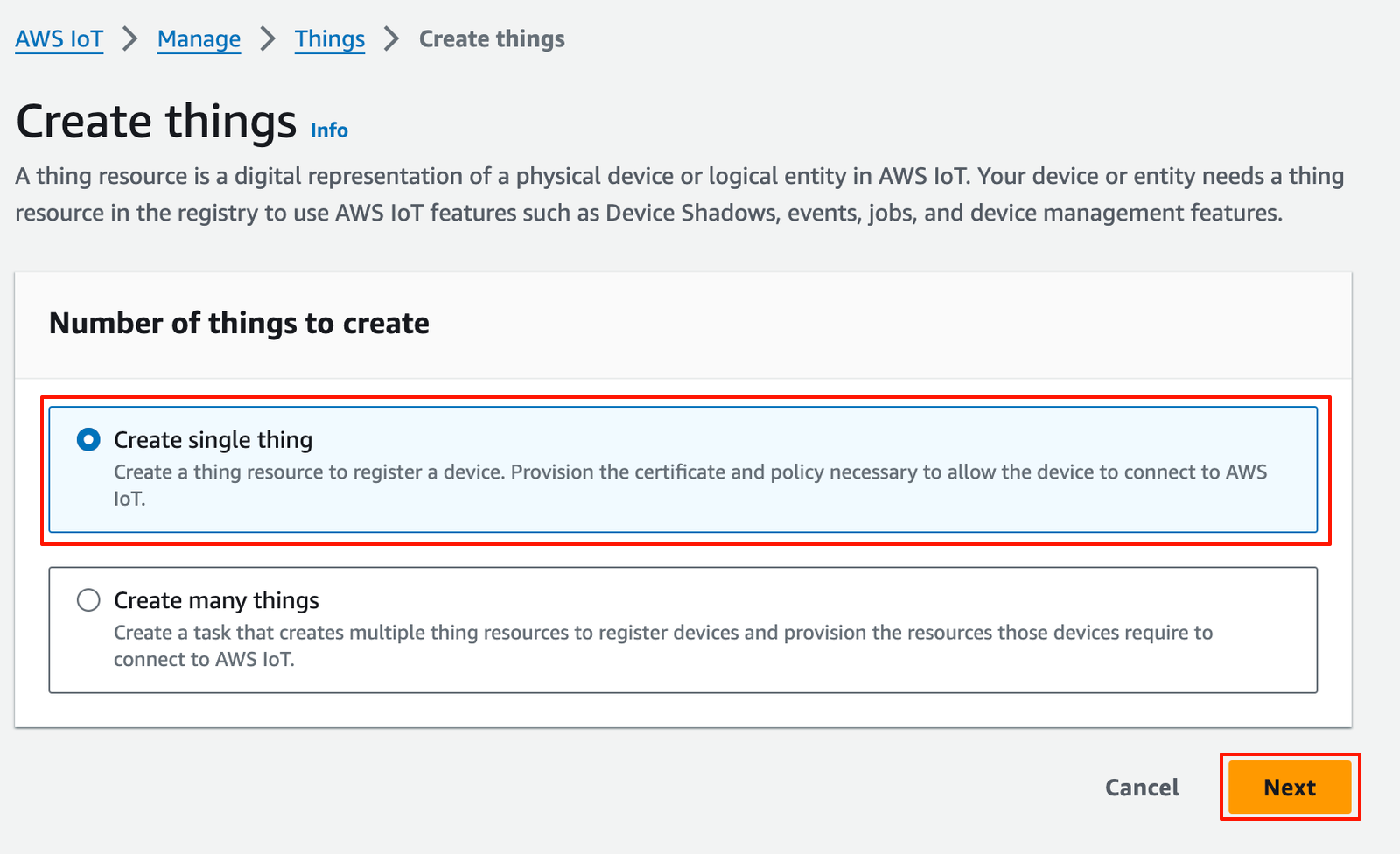Click the 'Number of things to create' heading
Screen dimensions: 1400x854
pos(239,324)
